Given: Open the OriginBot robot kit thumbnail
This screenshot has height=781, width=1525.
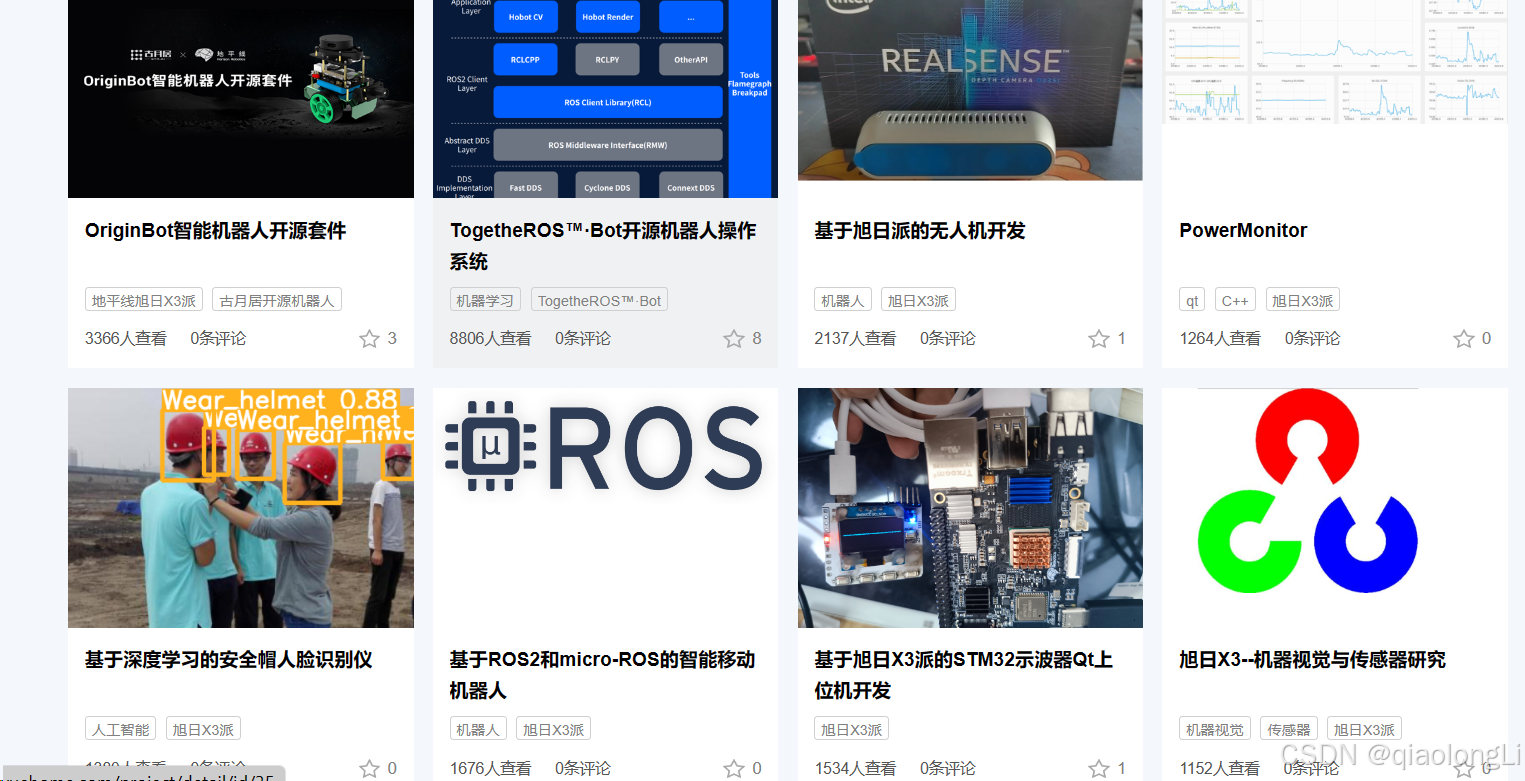Looking at the screenshot, I should [241, 99].
